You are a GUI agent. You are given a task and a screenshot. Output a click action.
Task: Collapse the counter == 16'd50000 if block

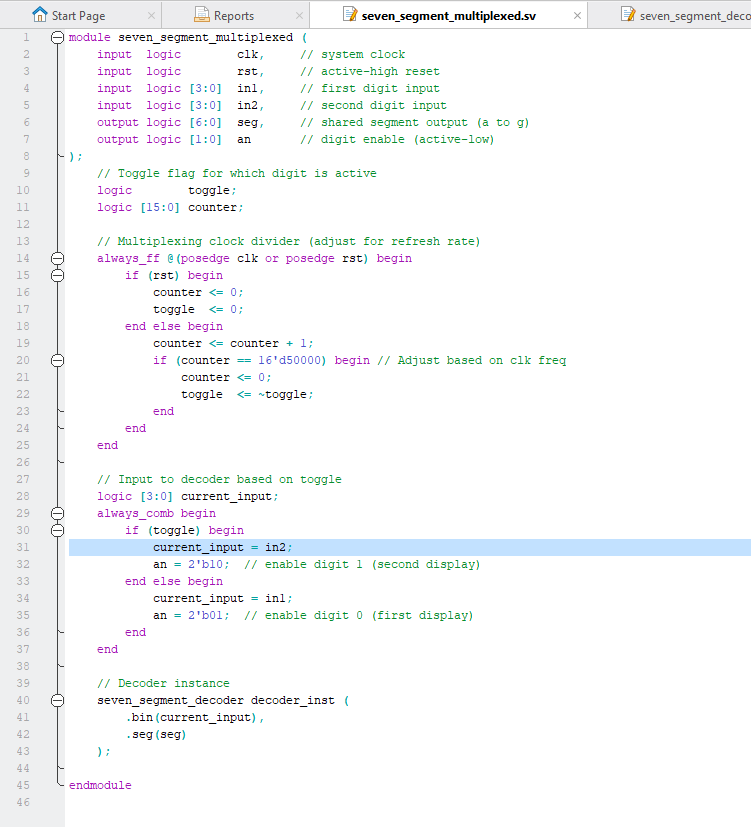pos(57,360)
